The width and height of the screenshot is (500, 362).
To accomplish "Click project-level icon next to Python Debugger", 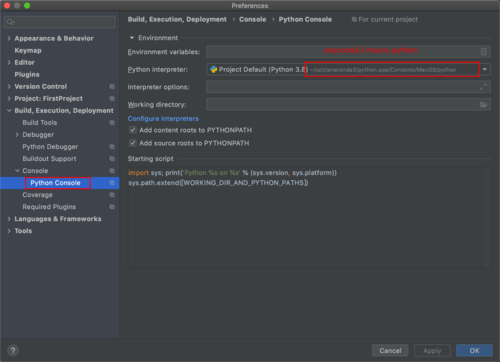I will coord(112,147).
